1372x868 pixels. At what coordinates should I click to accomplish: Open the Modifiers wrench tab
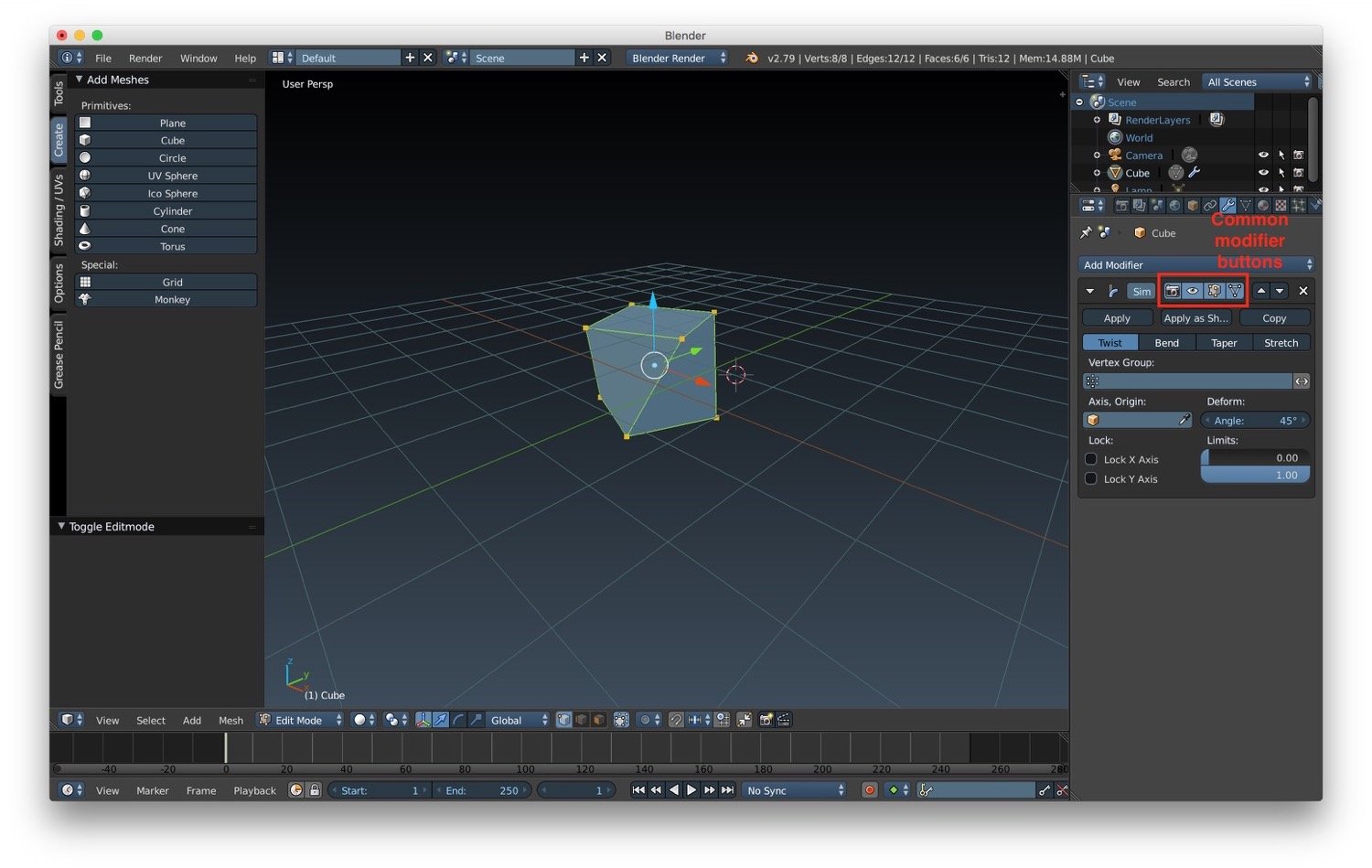tap(1227, 206)
